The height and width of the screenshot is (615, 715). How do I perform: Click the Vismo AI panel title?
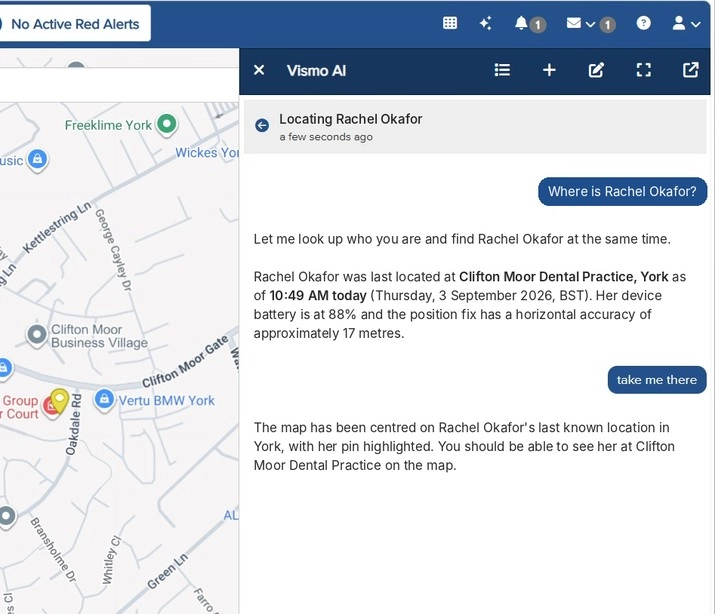[x=316, y=71]
